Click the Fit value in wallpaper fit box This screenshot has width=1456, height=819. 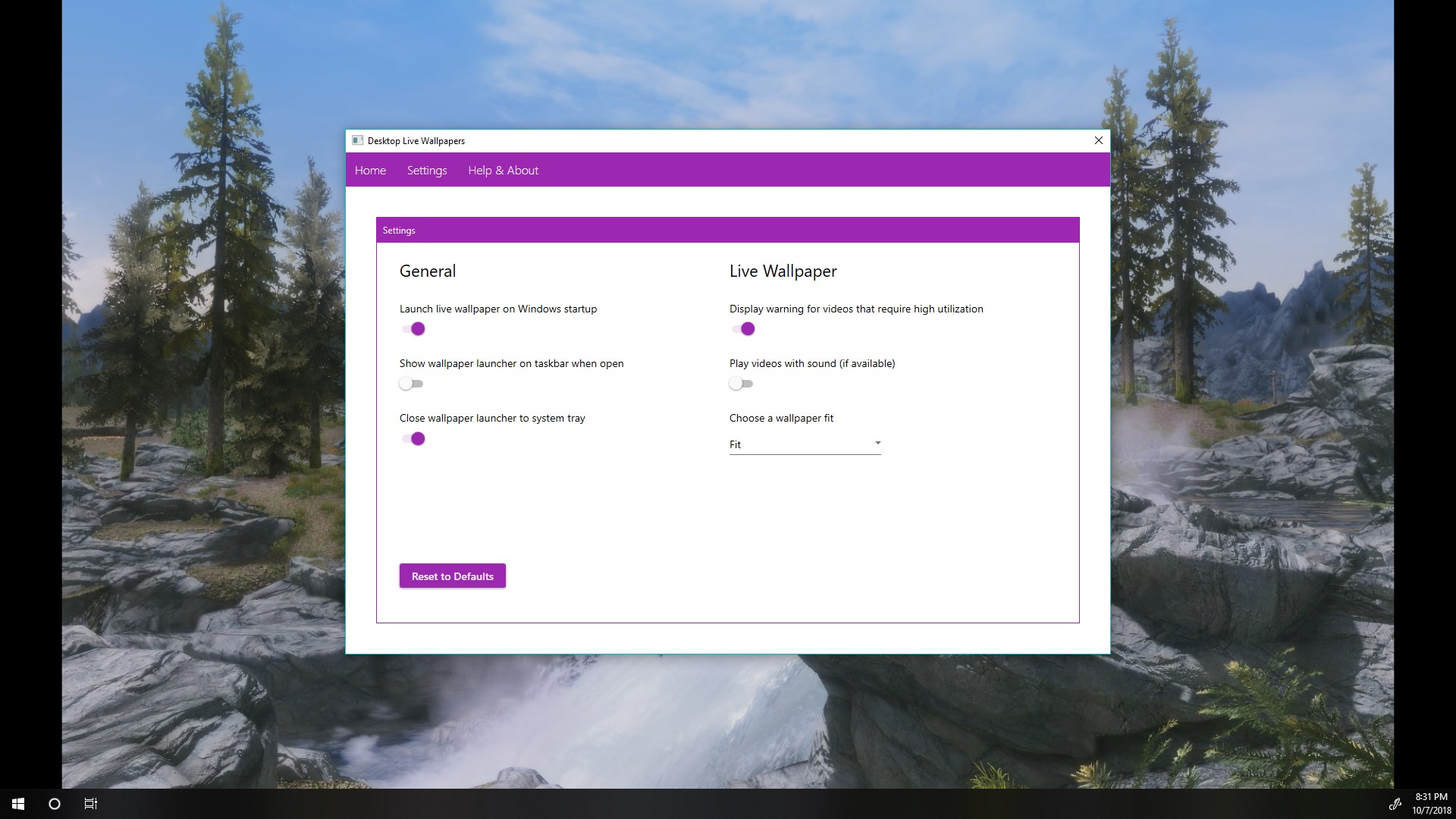[x=736, y=444]
